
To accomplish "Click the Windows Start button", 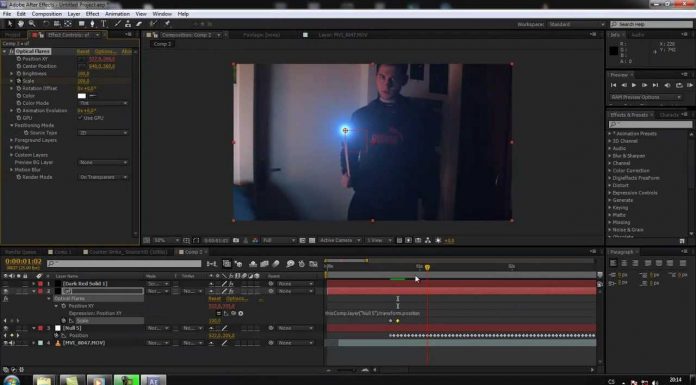I will tap(12, 381).
